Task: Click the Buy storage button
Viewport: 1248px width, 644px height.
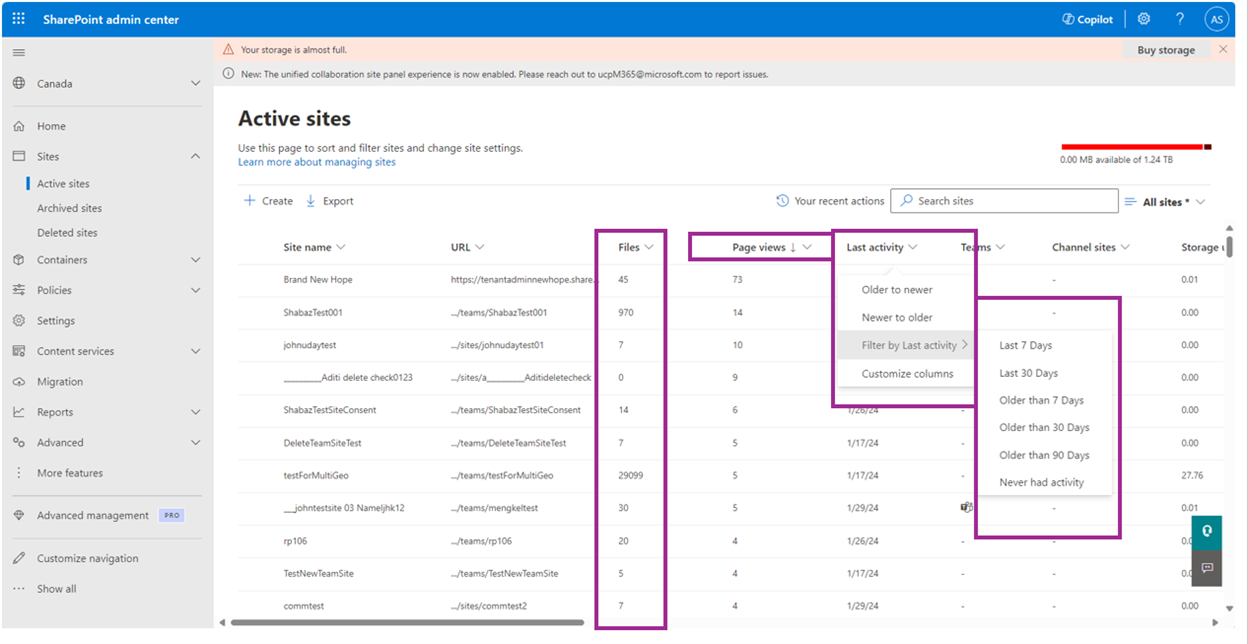Action: pyautogui.click(x=1165, y=50)
